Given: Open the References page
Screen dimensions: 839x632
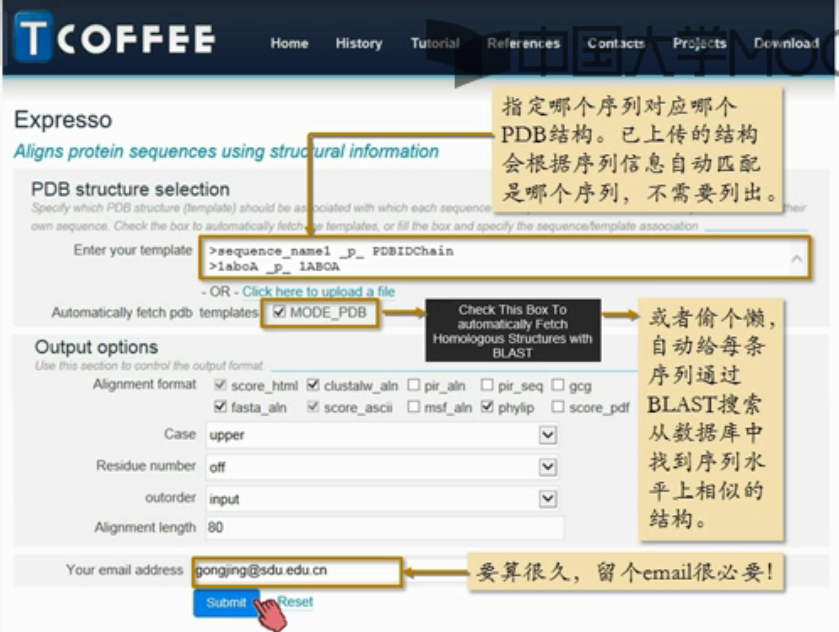Looking at the screenshot, I should [x=523, y=43].
